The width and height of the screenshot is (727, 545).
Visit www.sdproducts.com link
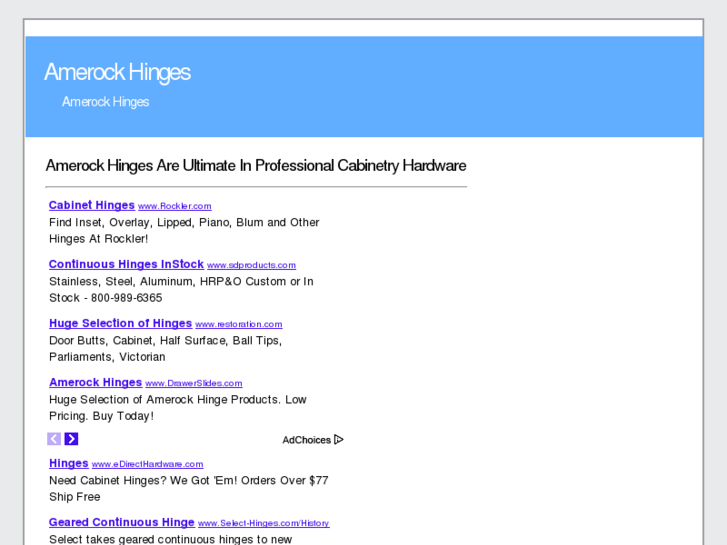tap(251, 265)
